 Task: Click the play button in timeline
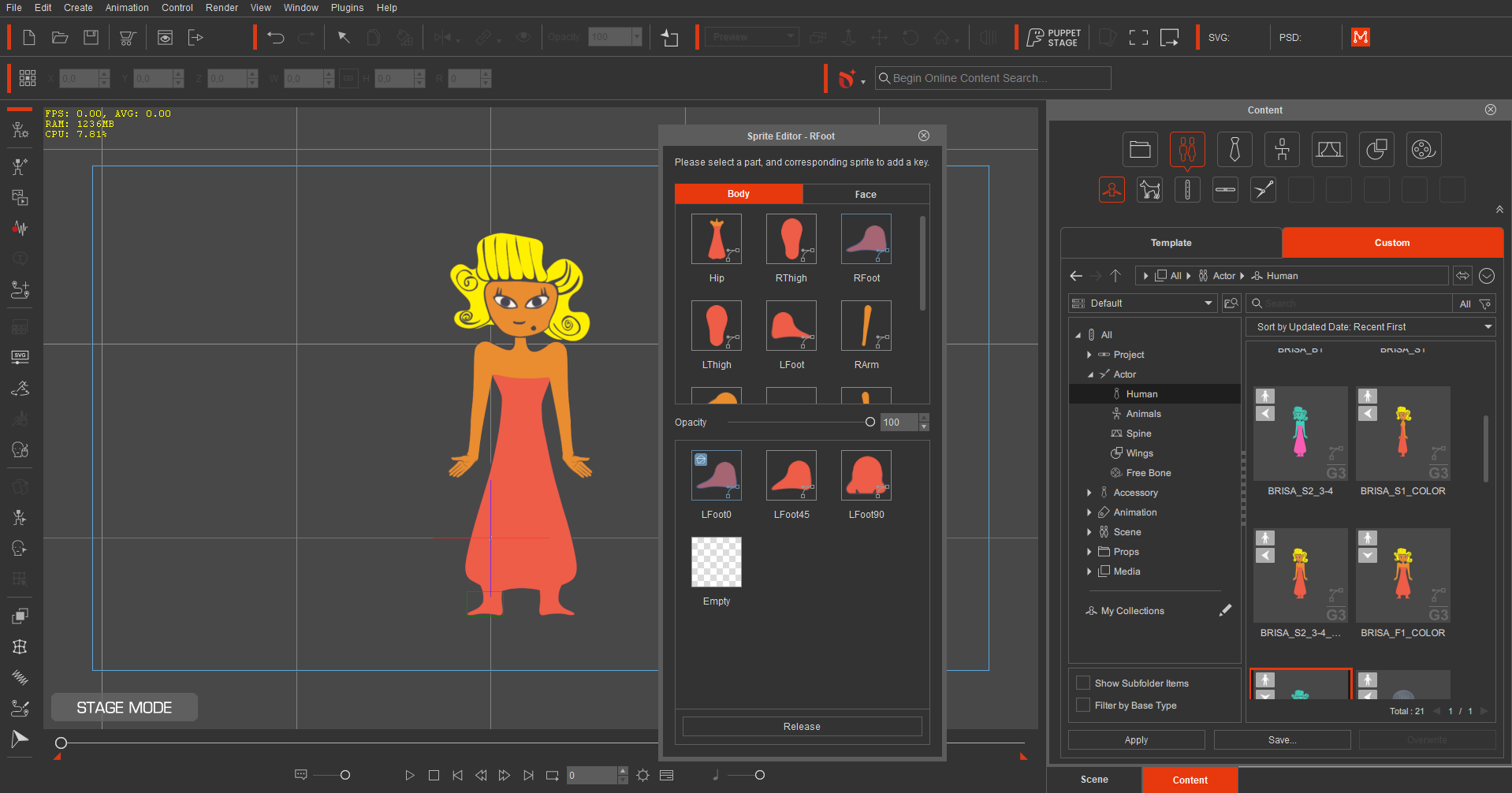click(409, 776)
